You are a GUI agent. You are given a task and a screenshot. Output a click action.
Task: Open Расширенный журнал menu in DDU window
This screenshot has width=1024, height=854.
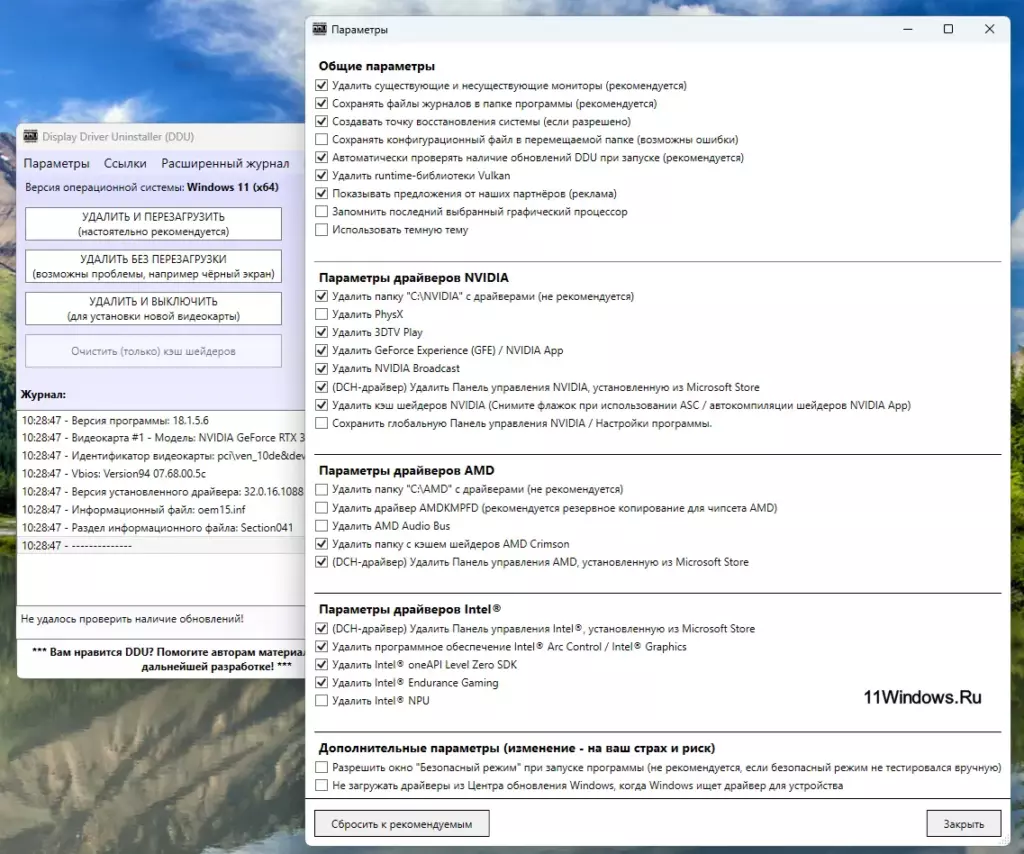pos(225,163)
